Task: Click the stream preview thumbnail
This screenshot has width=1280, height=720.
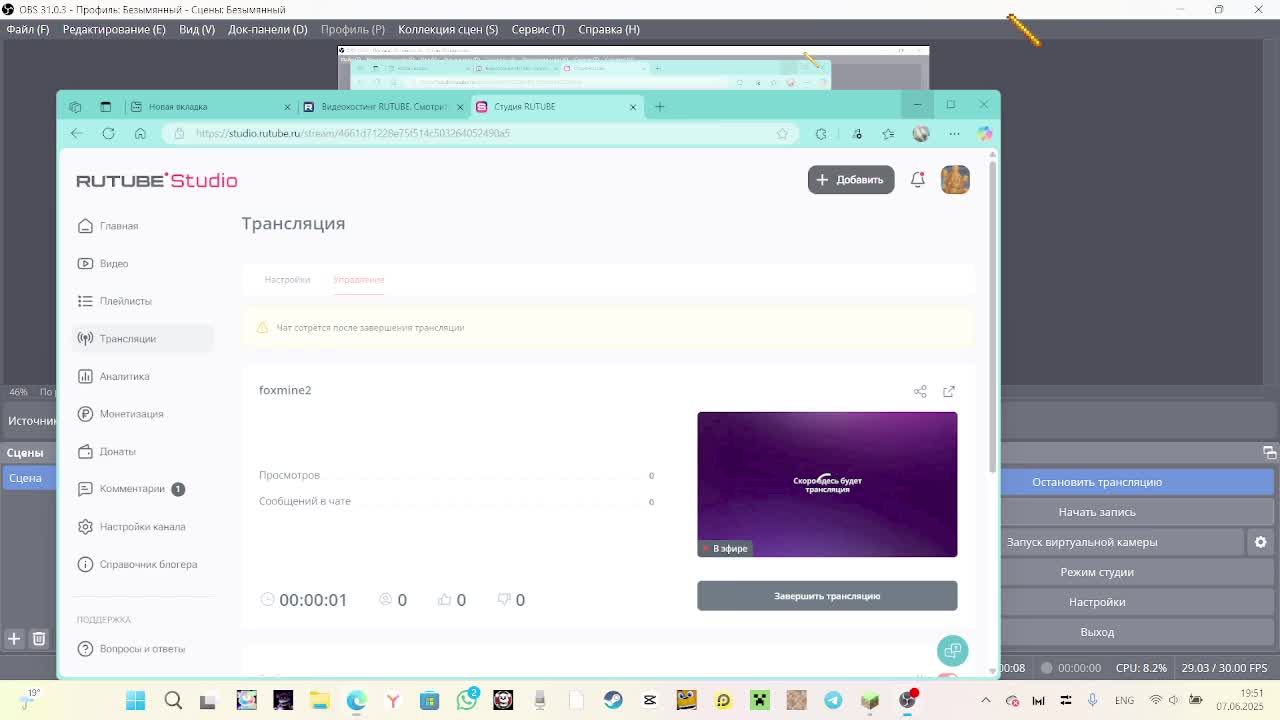Action: tap(827, 484)
